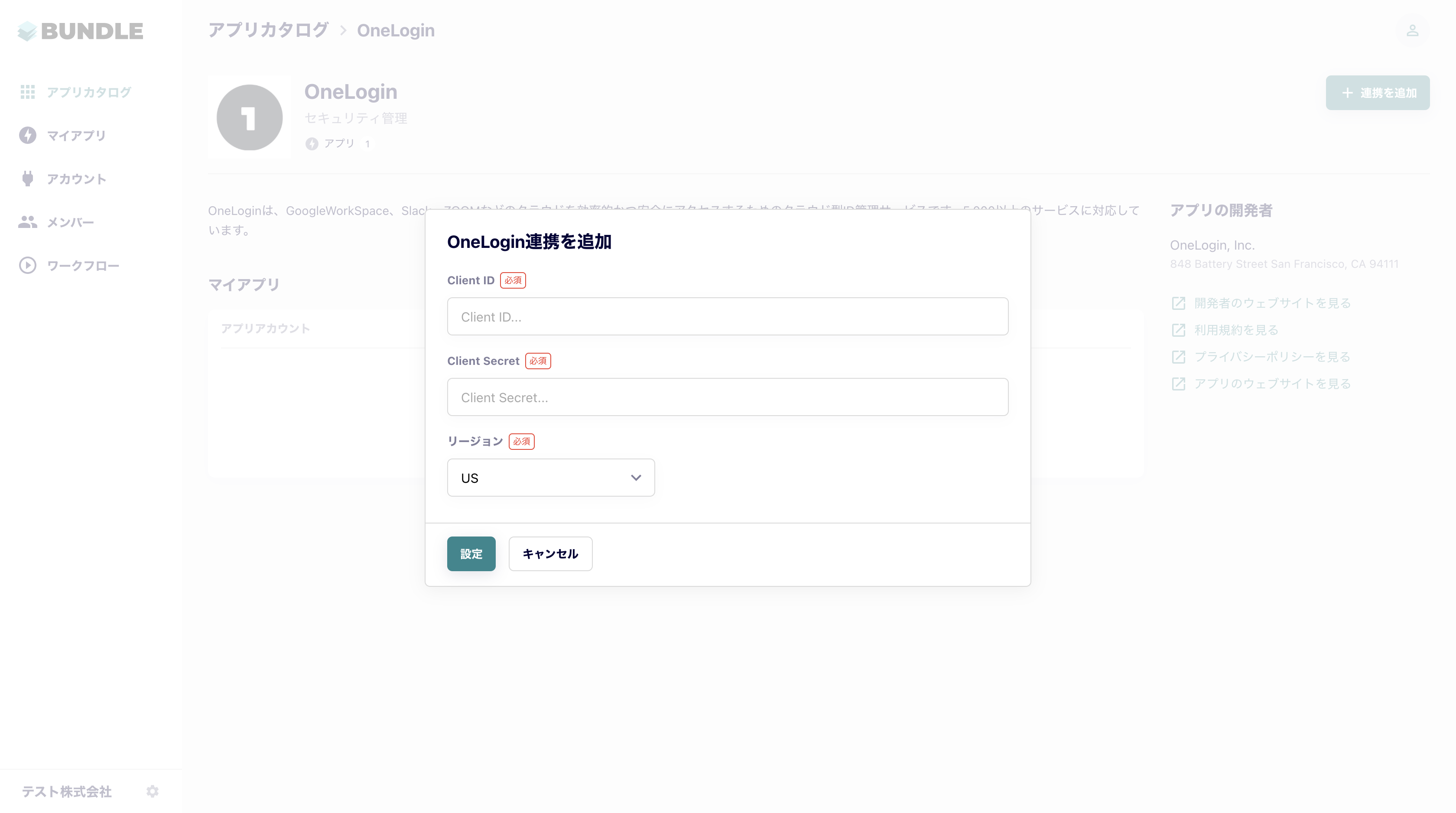Screen dimensions: 1456x813
Task: Open 開発者のウェブサイトを見る link
Action: [x=1272, y=303]
